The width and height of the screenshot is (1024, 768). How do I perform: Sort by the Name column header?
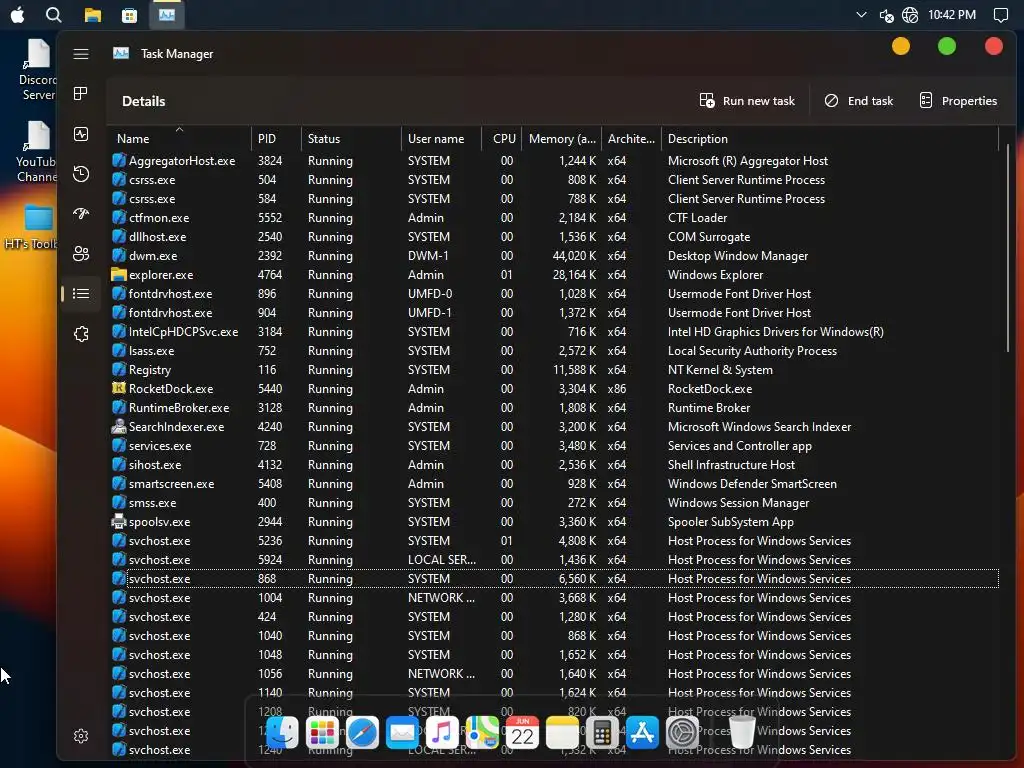pyautogui.click(x=180, y=138)
